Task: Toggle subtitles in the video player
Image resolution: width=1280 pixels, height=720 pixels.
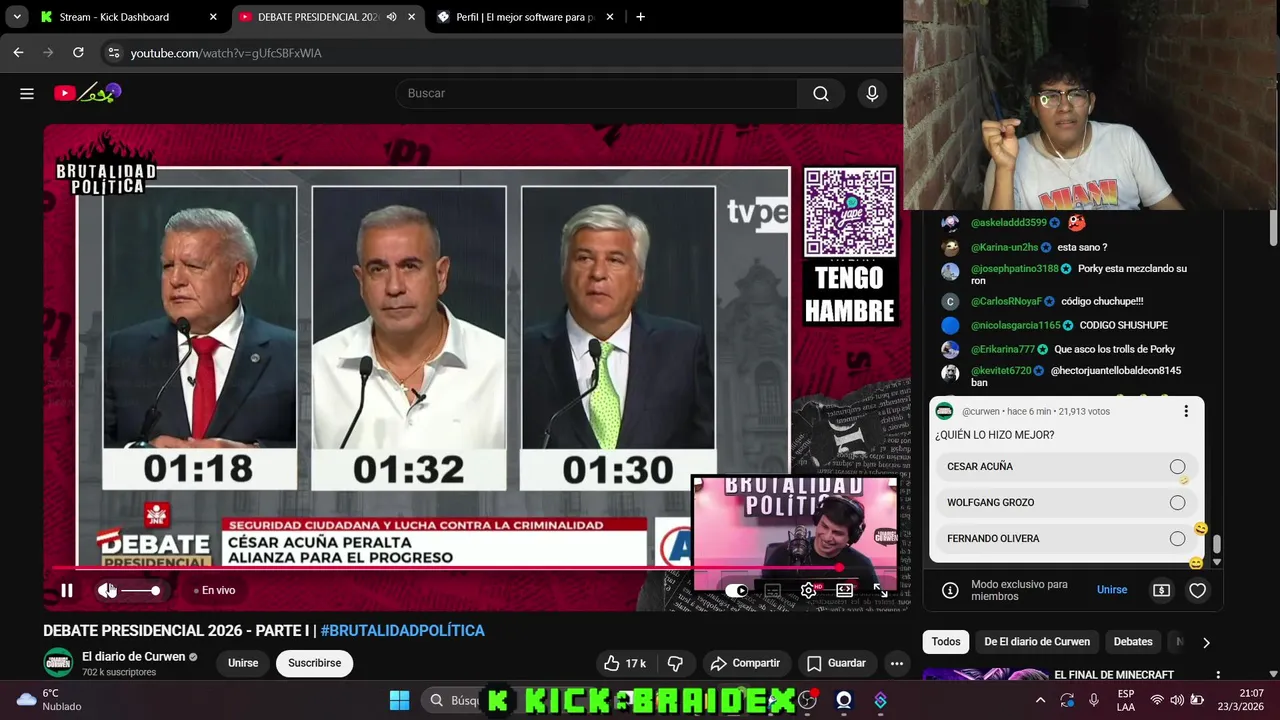Action: pyautogui.click(x=772, y=591)
